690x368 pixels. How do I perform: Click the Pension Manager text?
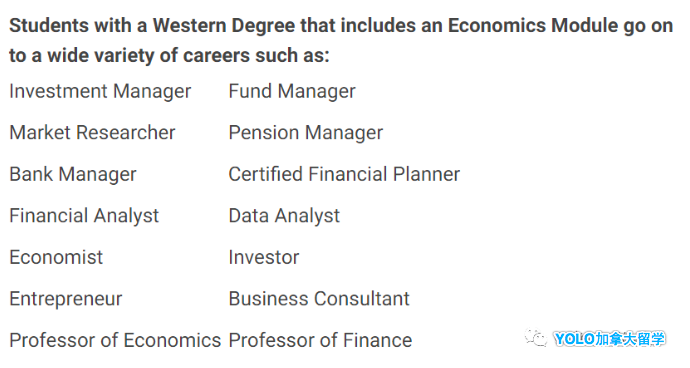tap(306, 133)
